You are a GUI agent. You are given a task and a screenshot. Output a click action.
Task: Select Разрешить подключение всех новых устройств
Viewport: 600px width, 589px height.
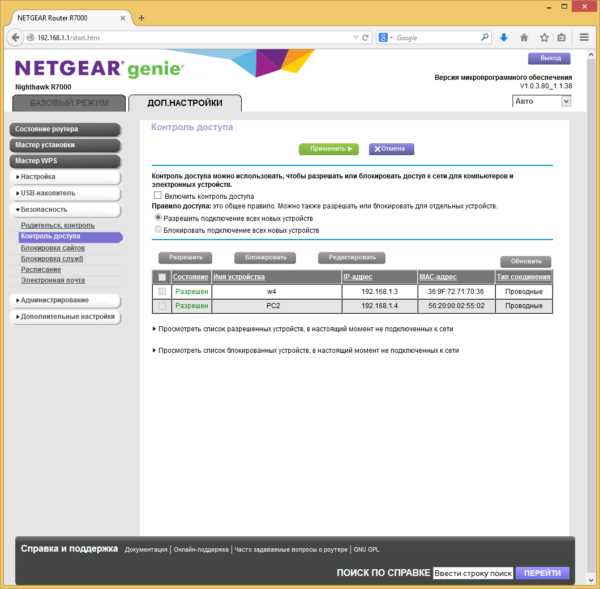(158, 218)
